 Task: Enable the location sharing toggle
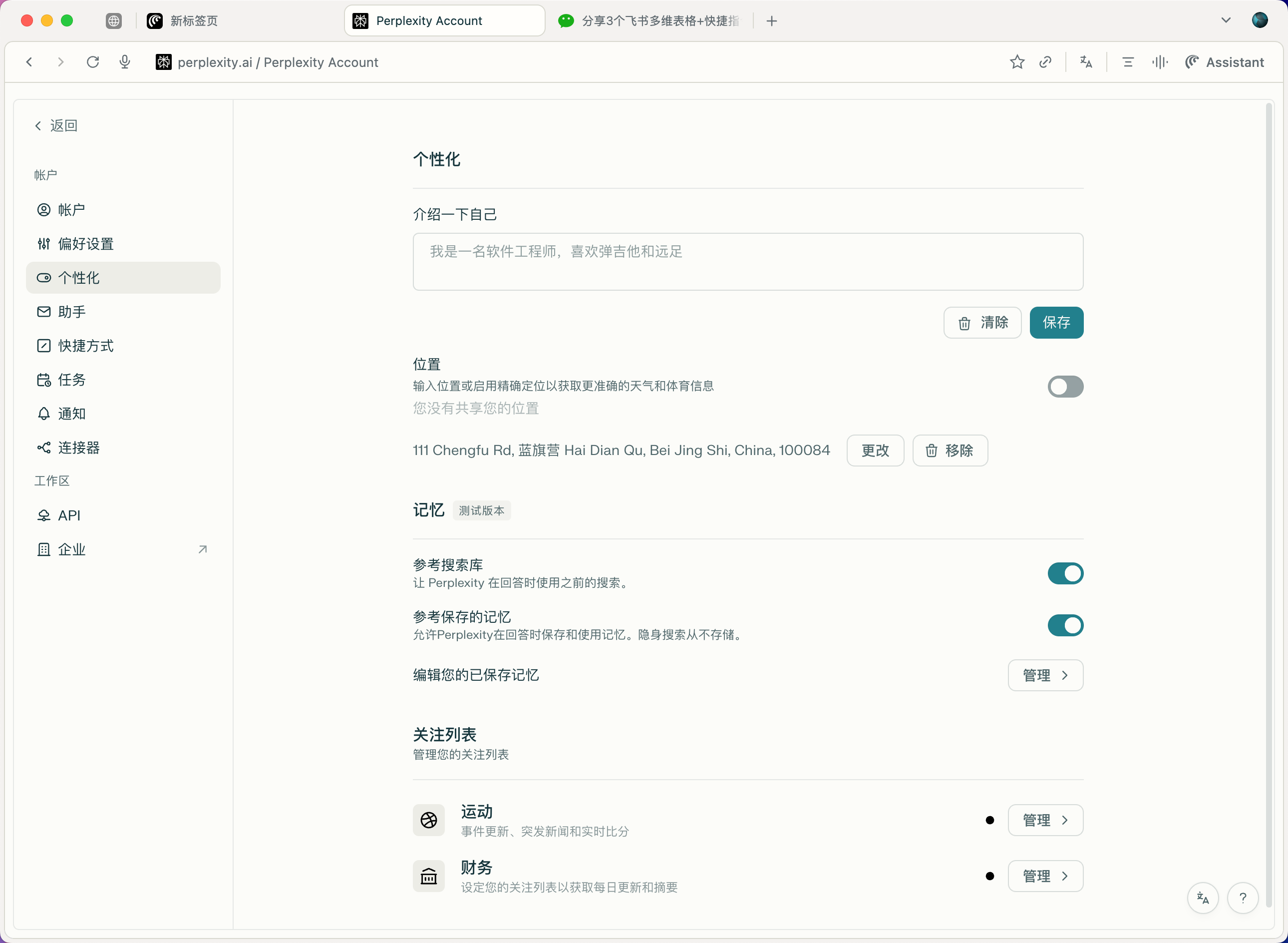click(x=1065, y=387)
